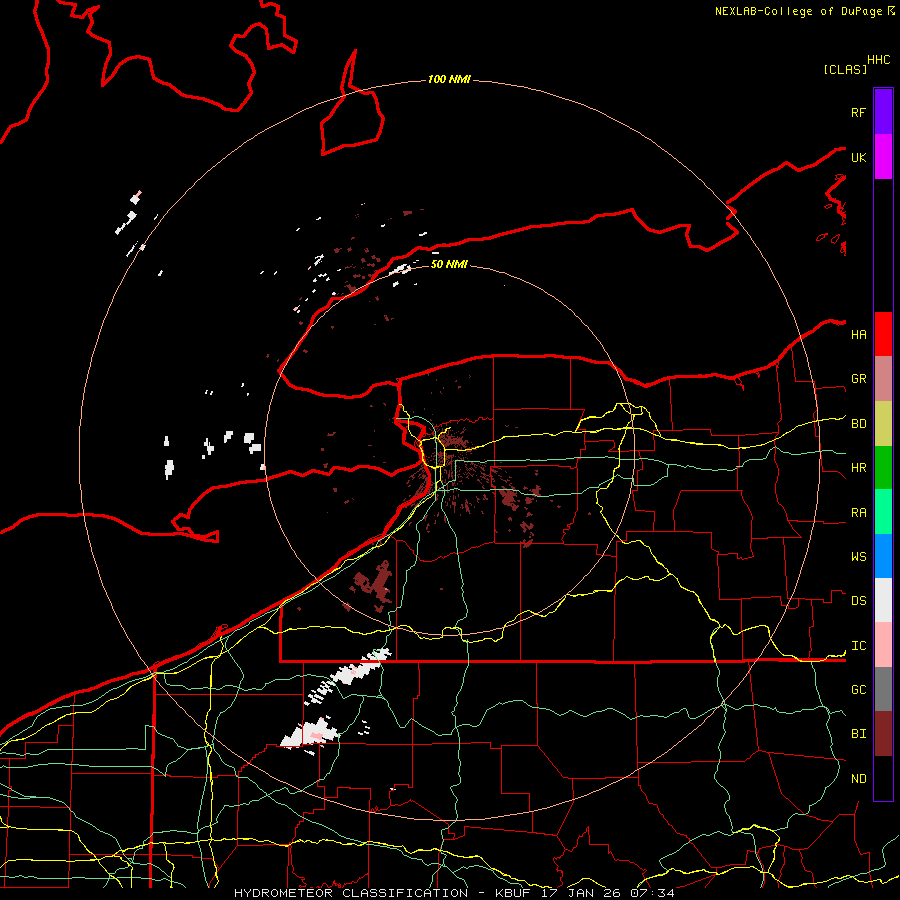This screenshot has width=900, height=900.
Task: Click the 100 NMI range ring label
Action: coord(449,79)
